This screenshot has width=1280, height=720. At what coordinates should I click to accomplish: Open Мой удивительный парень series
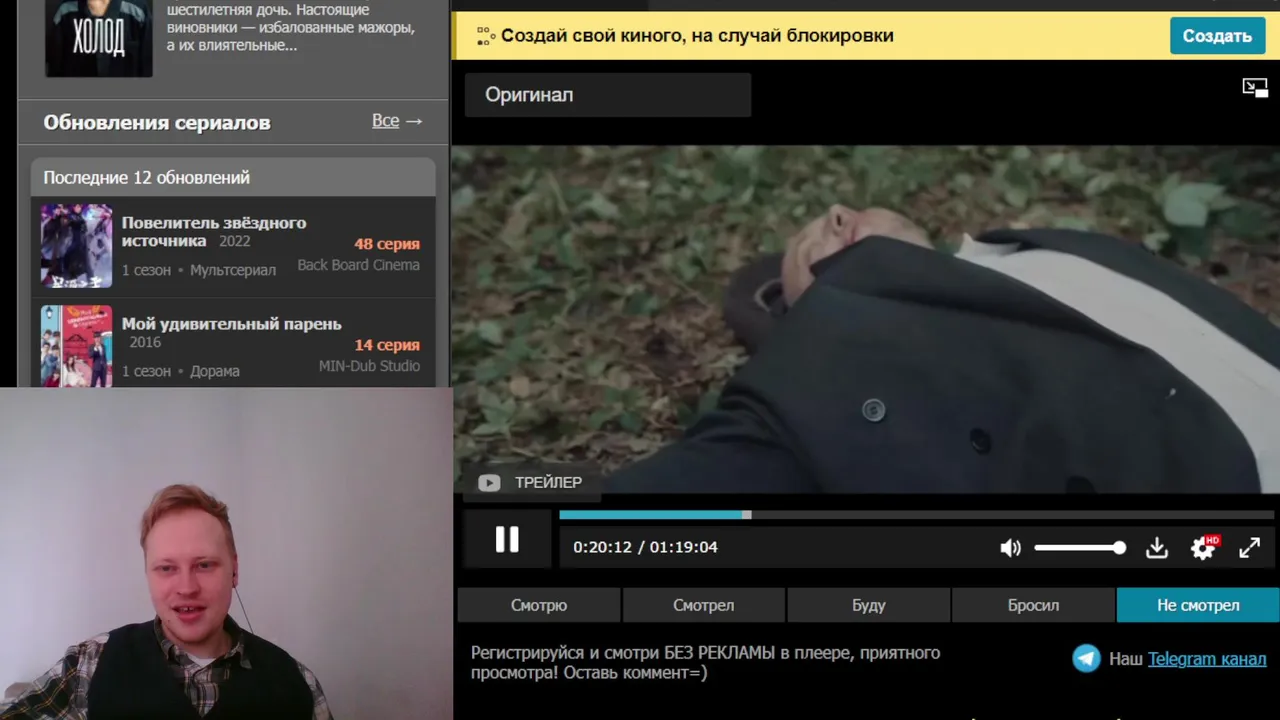click(x=231, y=324)
